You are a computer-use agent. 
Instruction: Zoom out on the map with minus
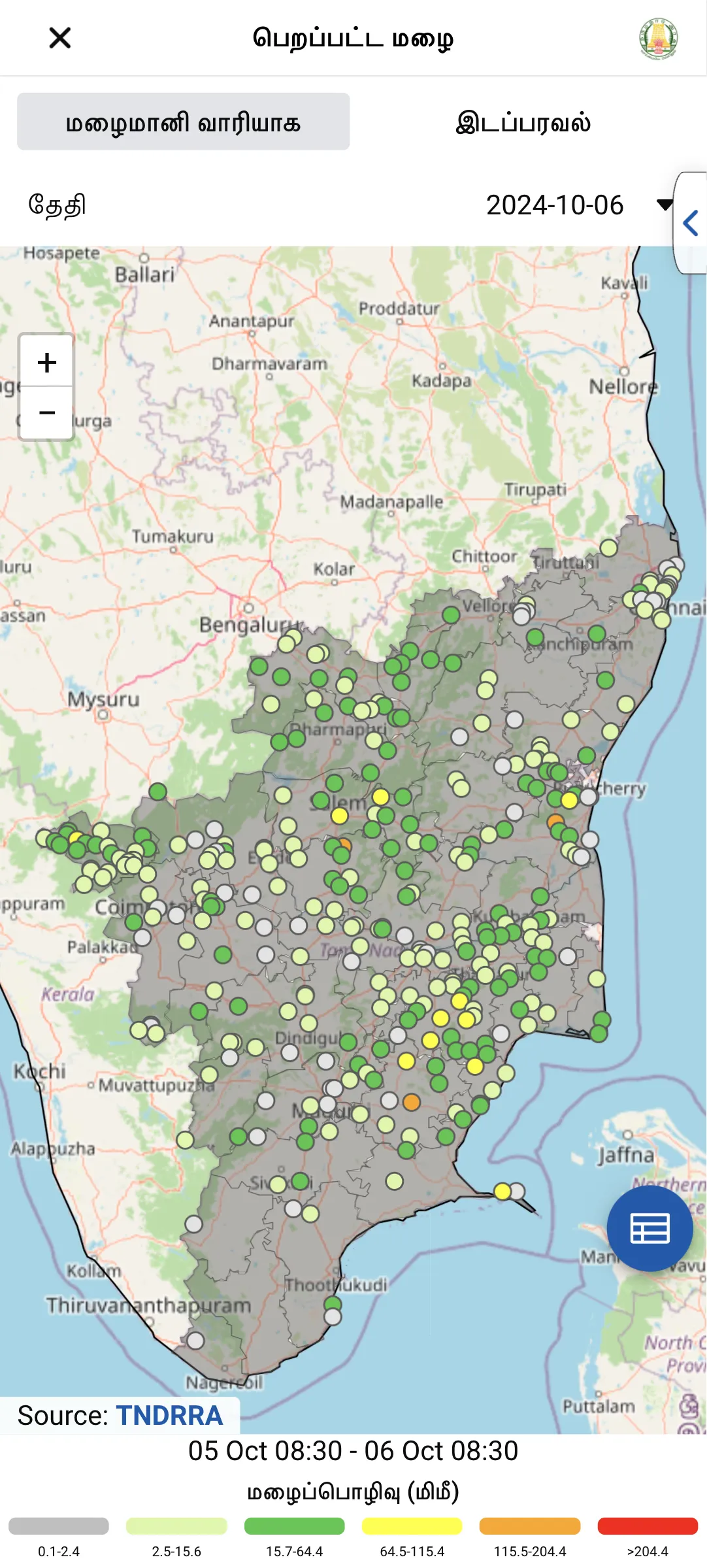tap(46, 413)
